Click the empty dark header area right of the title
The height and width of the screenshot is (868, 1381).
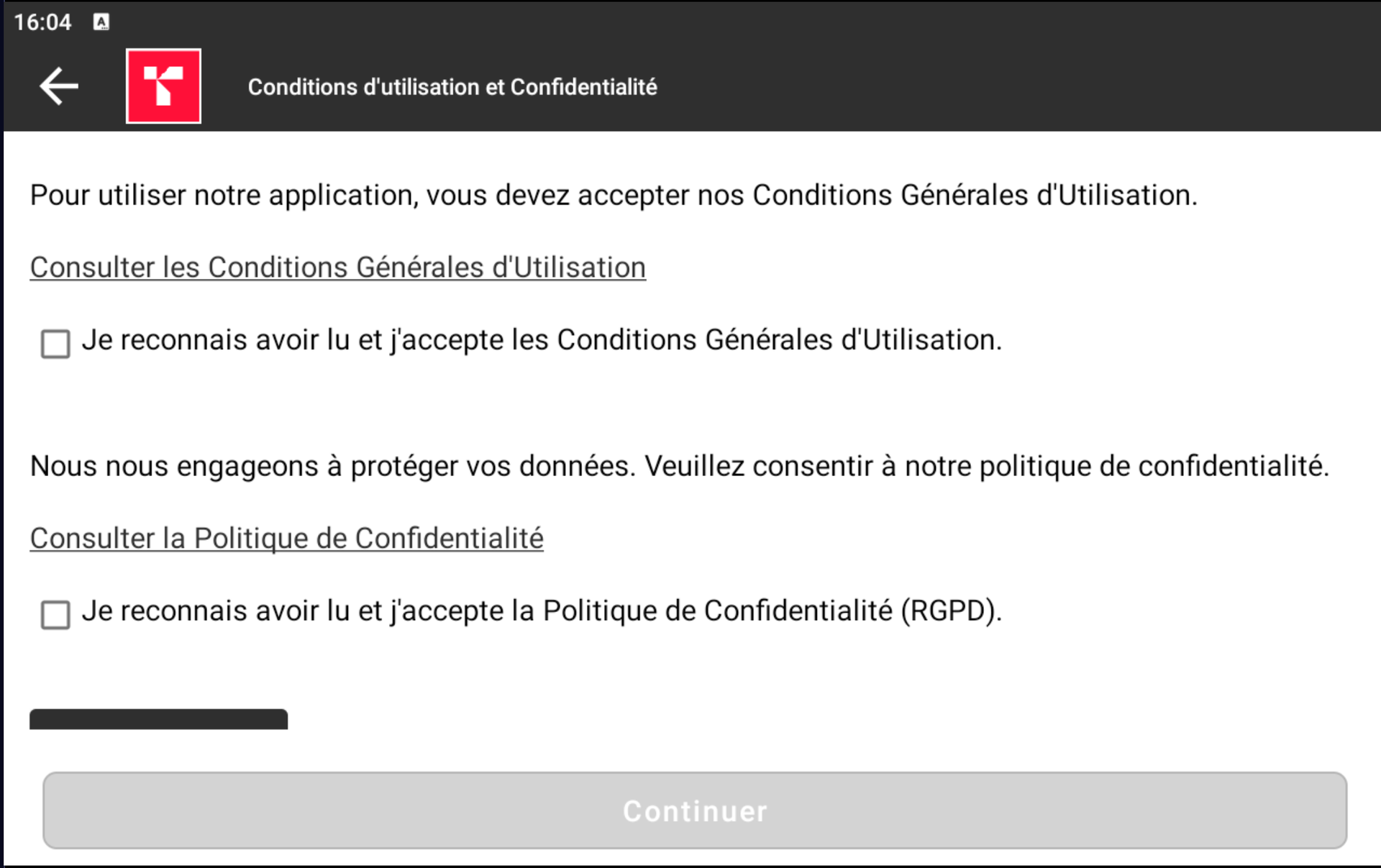pos(1007,86)
